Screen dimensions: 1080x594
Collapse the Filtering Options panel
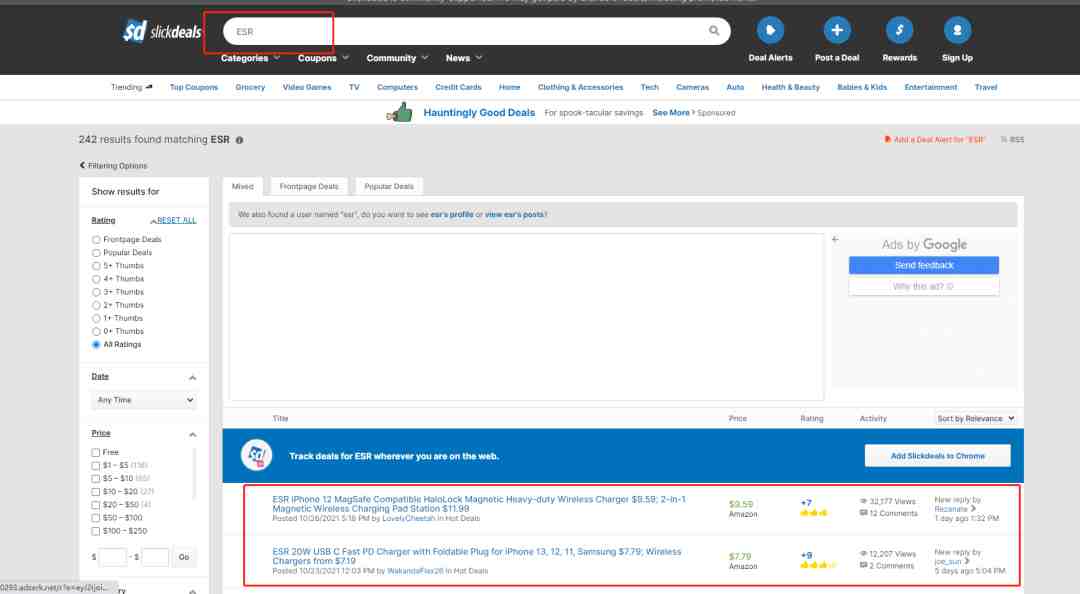pos(114,165)
